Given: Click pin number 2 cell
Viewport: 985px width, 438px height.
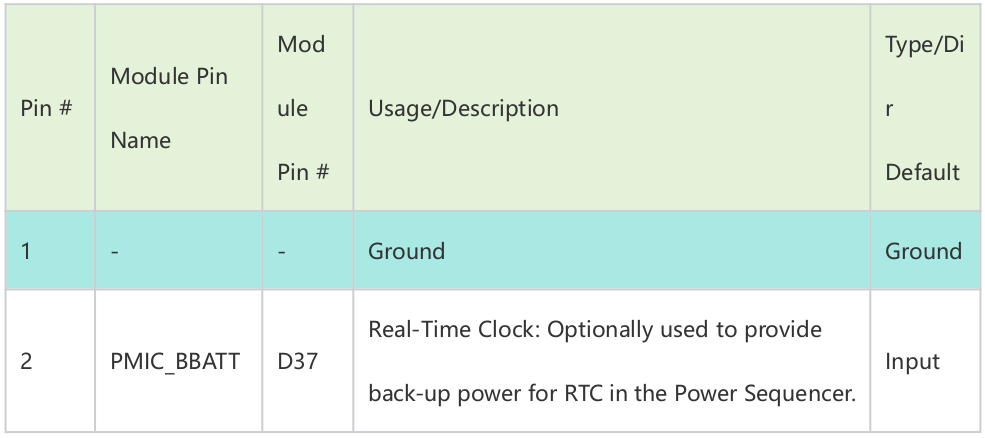Looking at the screenshot, I should [x=26, y=361].
